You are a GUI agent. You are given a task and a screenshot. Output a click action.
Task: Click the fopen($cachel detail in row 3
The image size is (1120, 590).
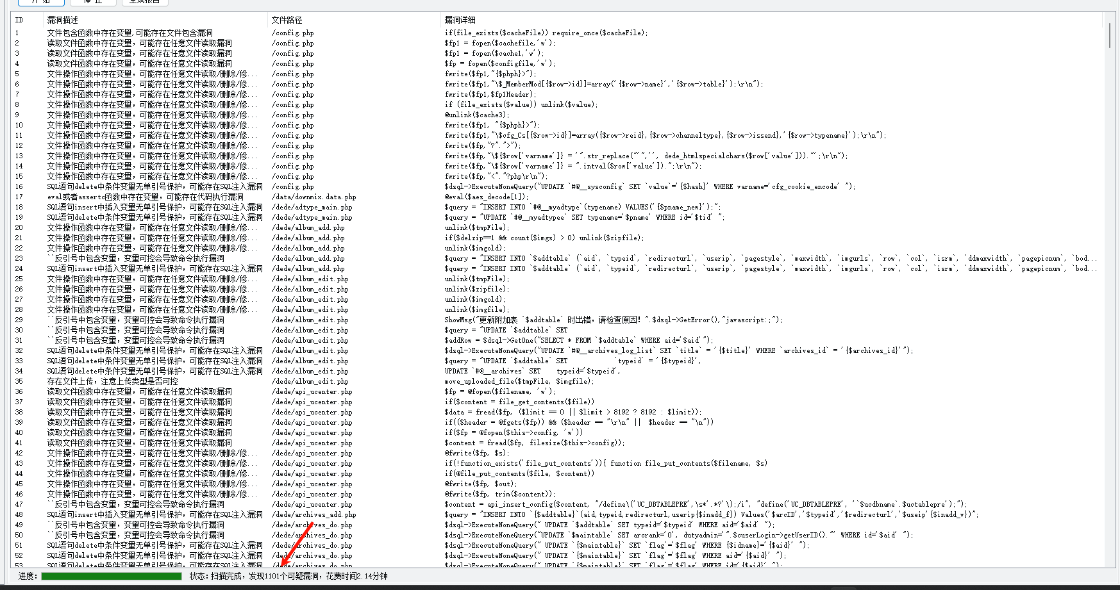(494, 54)
